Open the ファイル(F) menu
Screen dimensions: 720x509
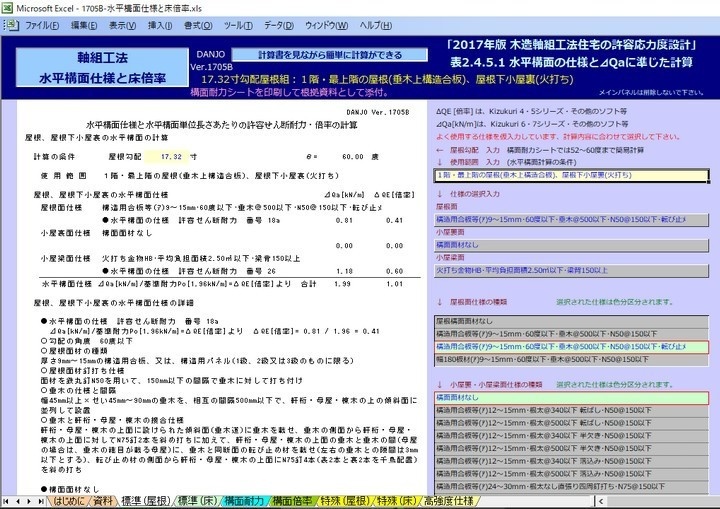tap(42, 25)
